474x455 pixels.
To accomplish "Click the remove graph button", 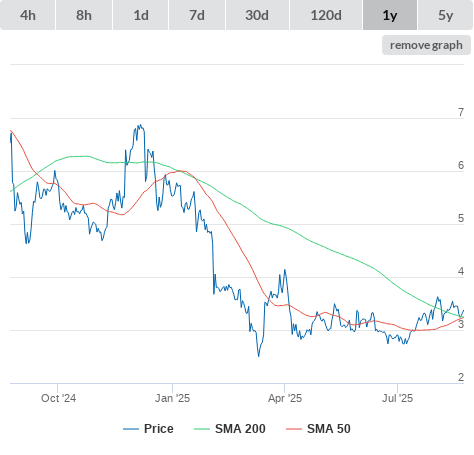I will 426,45.
